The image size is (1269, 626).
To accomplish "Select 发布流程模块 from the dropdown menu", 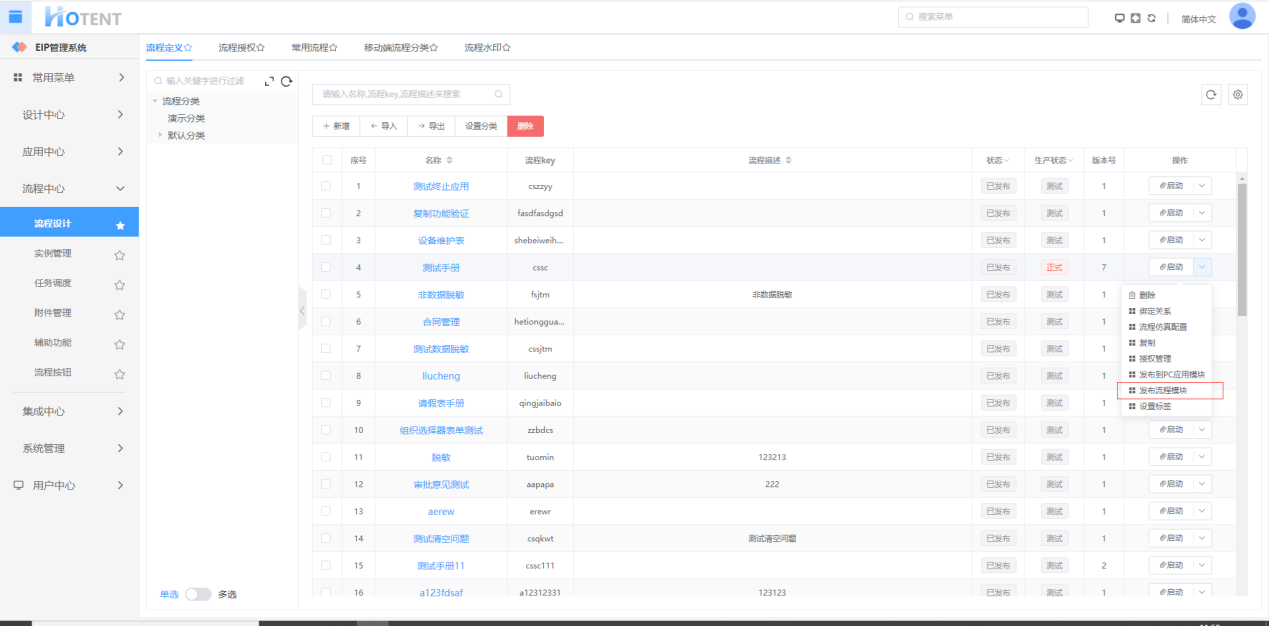I will click(1163, 390).
